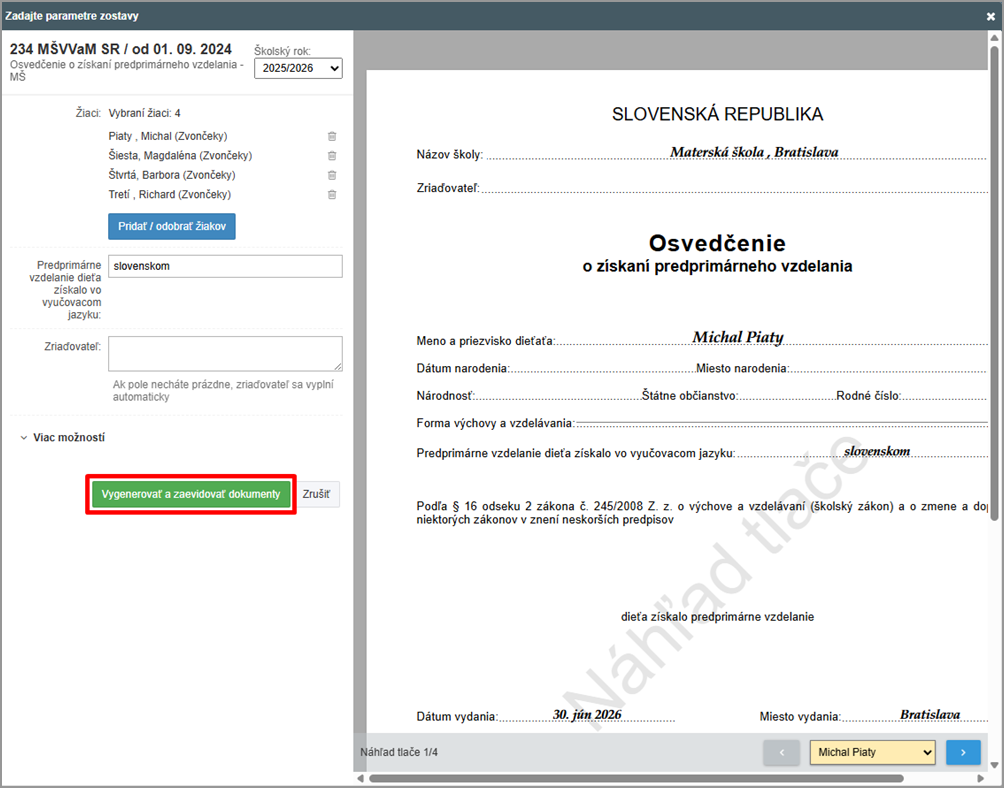Delete Šiesta, Magdaléna from selected students
The image size is (1004, 788).
point(332,156)
